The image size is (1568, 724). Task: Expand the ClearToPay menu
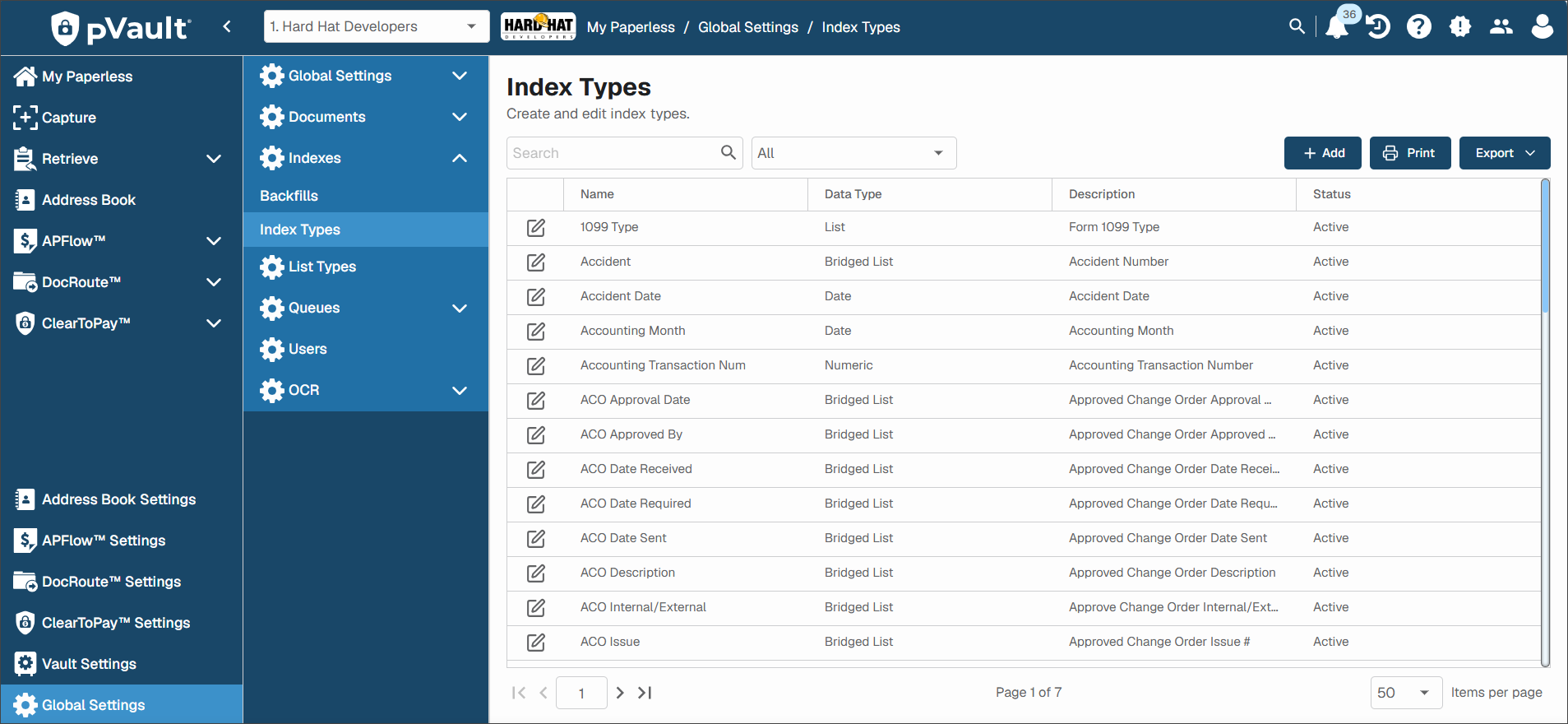tap(214, 323)
